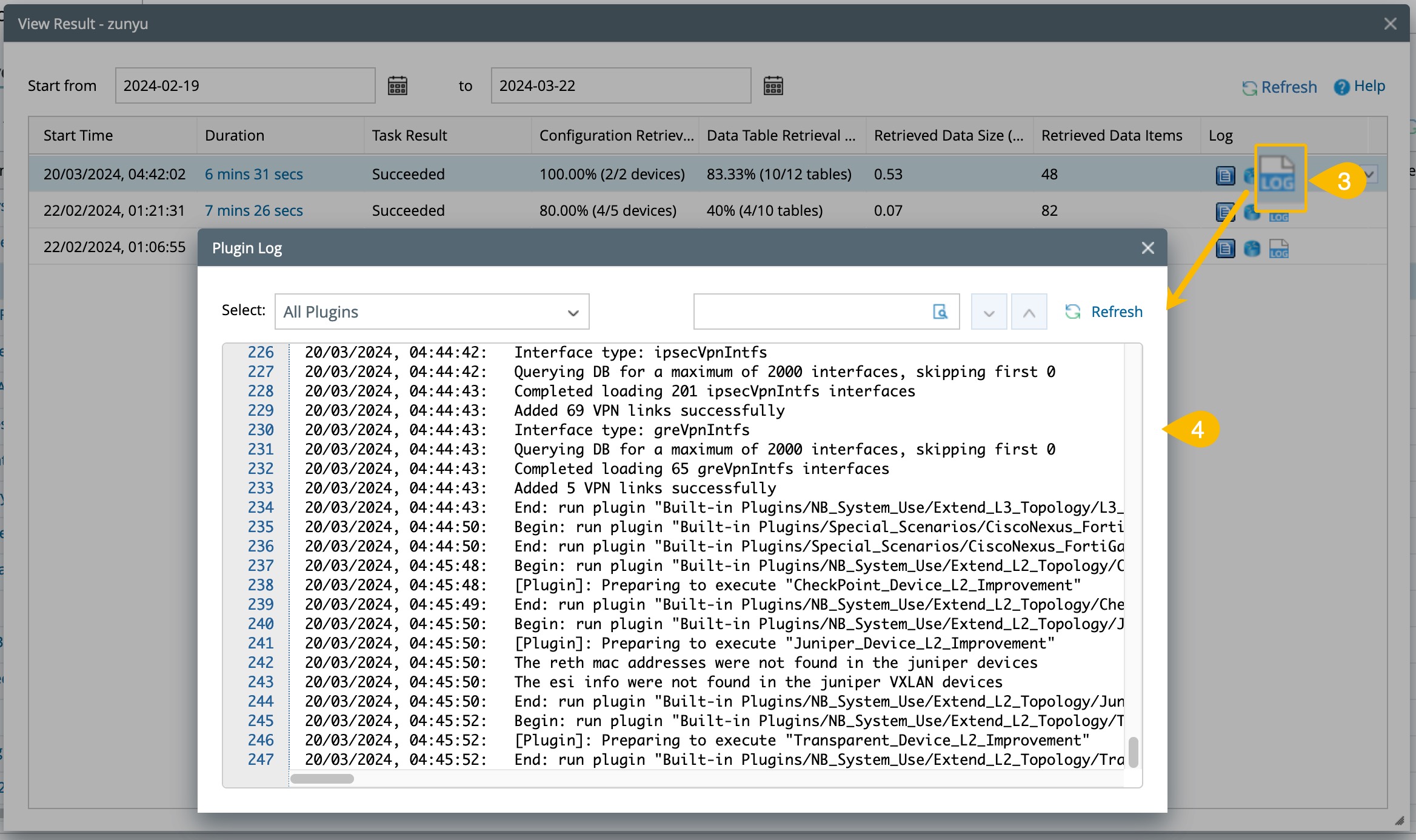Click the document log icon in the first row
Screen dimensions: 1416x840
pyautogui.click(x=1225, y=176)
